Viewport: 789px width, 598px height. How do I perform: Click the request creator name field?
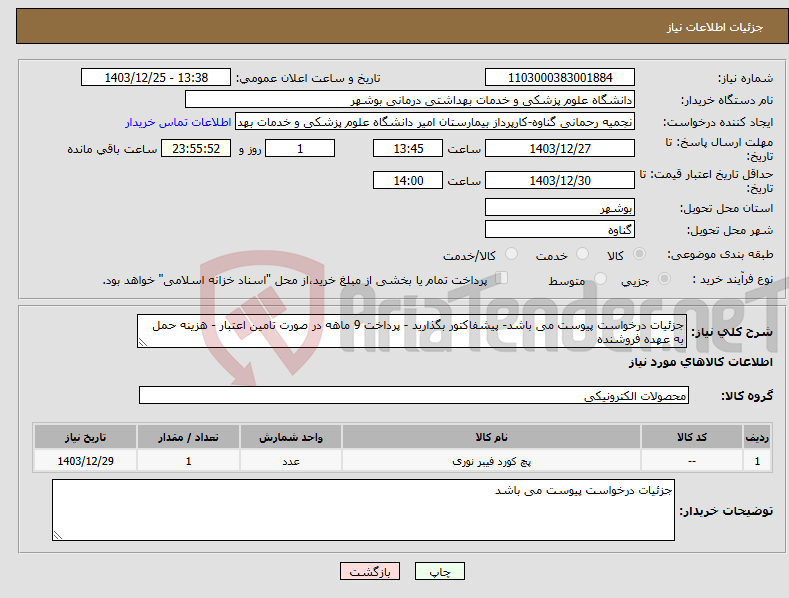[x=435, y=122]
